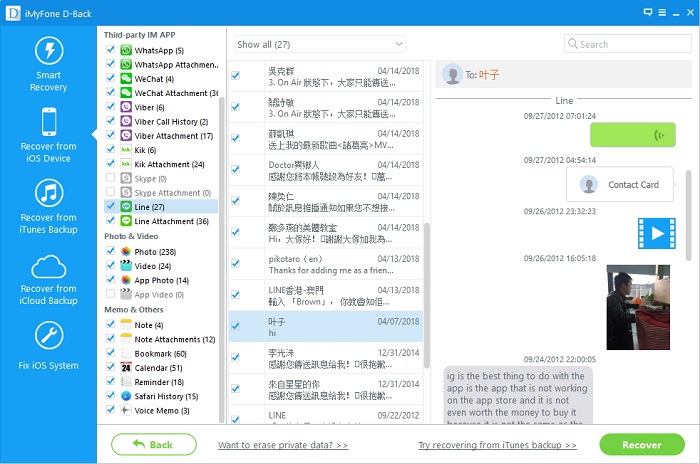Open Smart Recovery mode
The image size is (700, 464).
pos(49,64)
